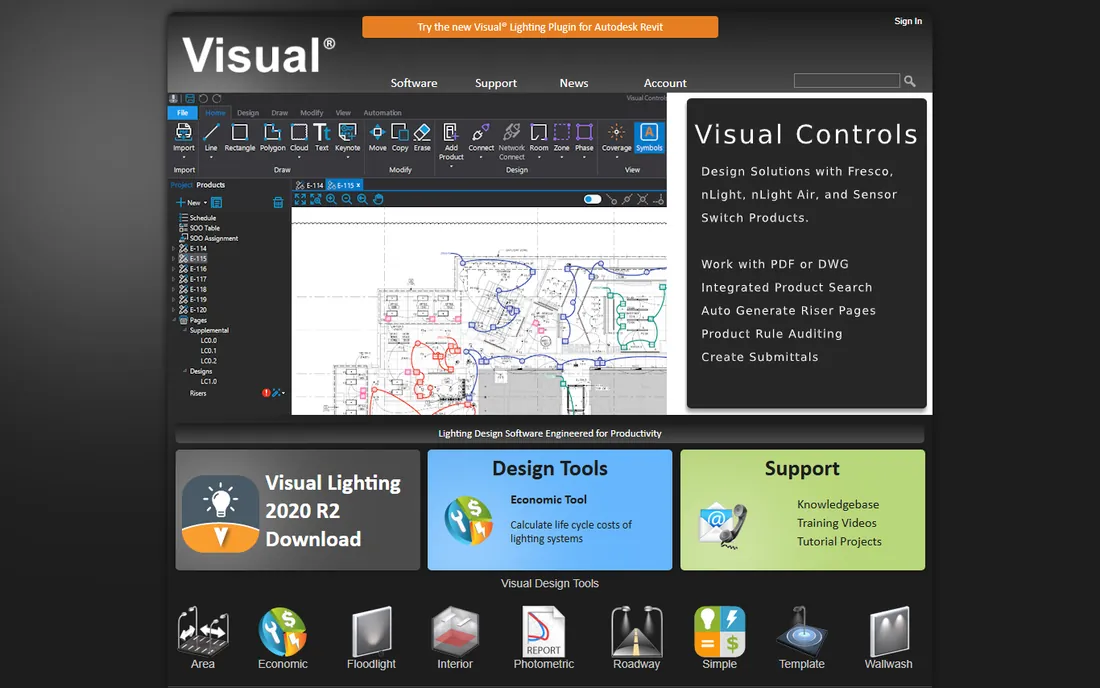Click the red warning icon beside Risers

click(266, 393)
